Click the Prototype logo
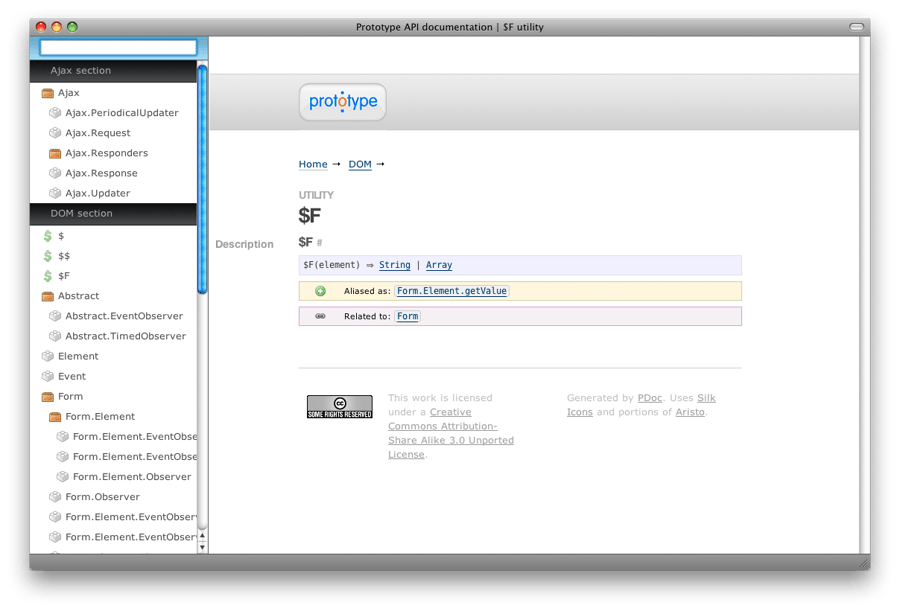This screenshot has height=611, width=900. pyautogui.click(x=343, y=102)
